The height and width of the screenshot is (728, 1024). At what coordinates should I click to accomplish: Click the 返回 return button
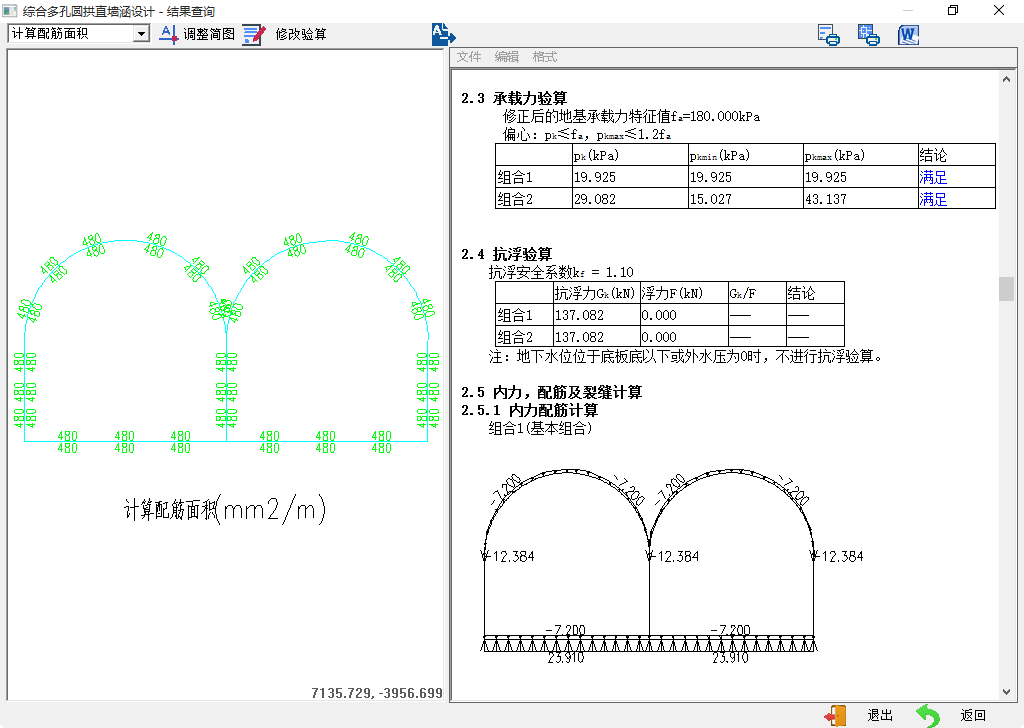951,716
